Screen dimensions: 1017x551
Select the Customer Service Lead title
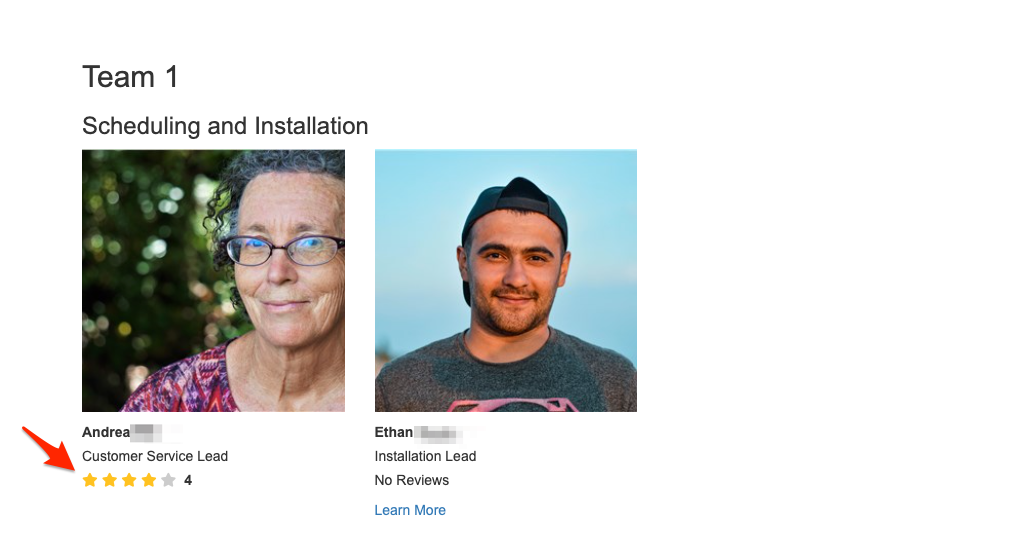click(155, 456)
